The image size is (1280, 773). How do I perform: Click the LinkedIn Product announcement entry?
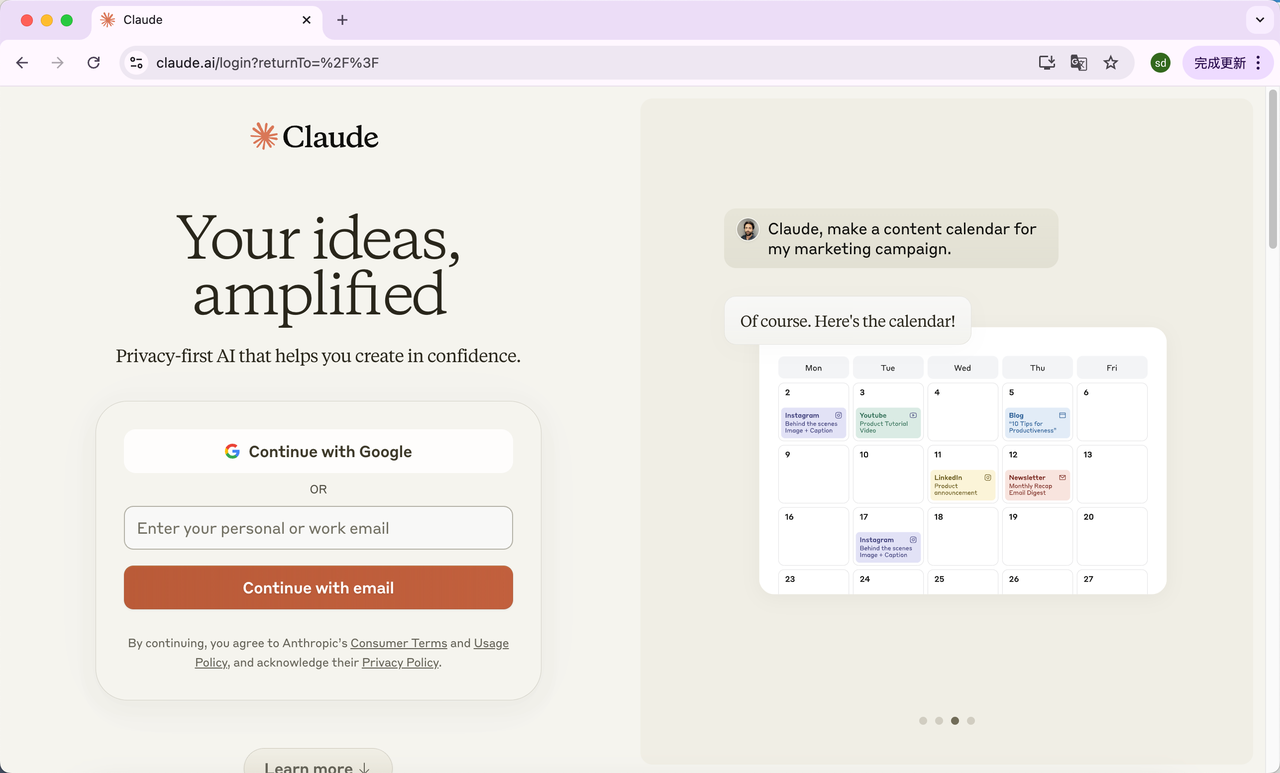pos(963,485)
